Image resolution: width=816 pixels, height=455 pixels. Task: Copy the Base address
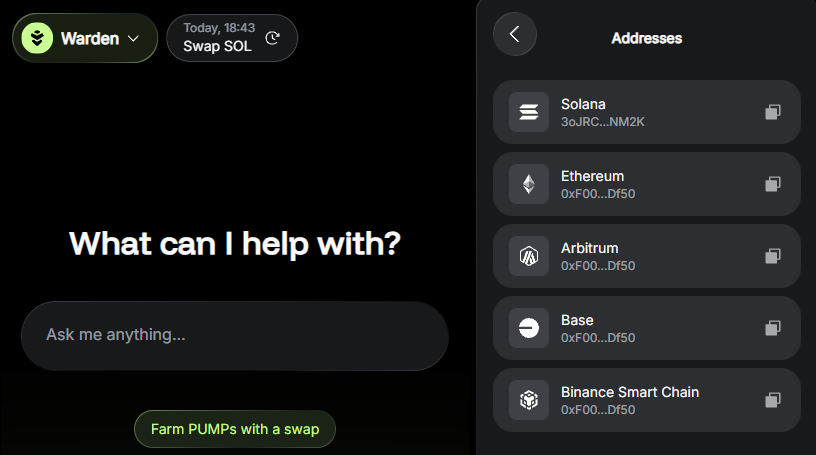(772, 328)
